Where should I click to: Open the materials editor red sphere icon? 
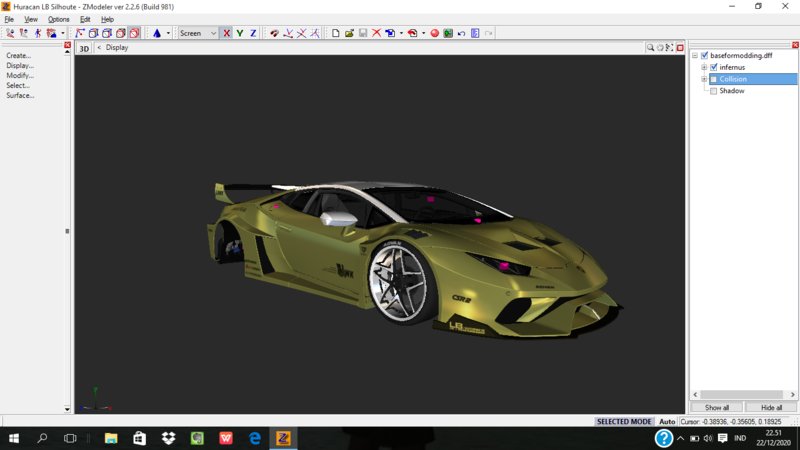point(434,33)
